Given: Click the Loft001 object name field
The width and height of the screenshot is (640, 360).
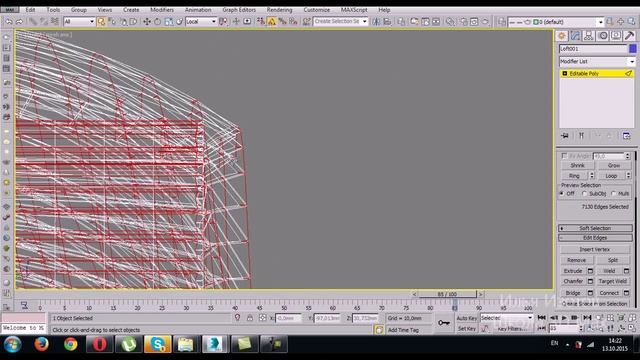Looking at the screenshot, I should pos(593,49).
